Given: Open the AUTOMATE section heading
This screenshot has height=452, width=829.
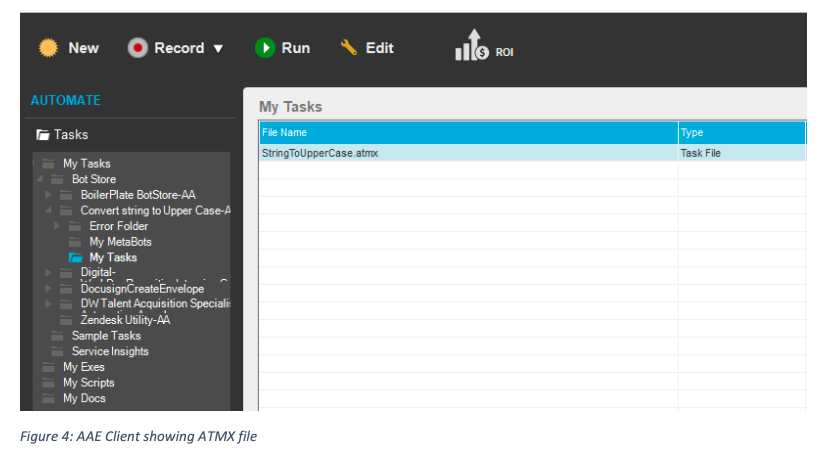Looking at the screenshot, I should 66,100.
